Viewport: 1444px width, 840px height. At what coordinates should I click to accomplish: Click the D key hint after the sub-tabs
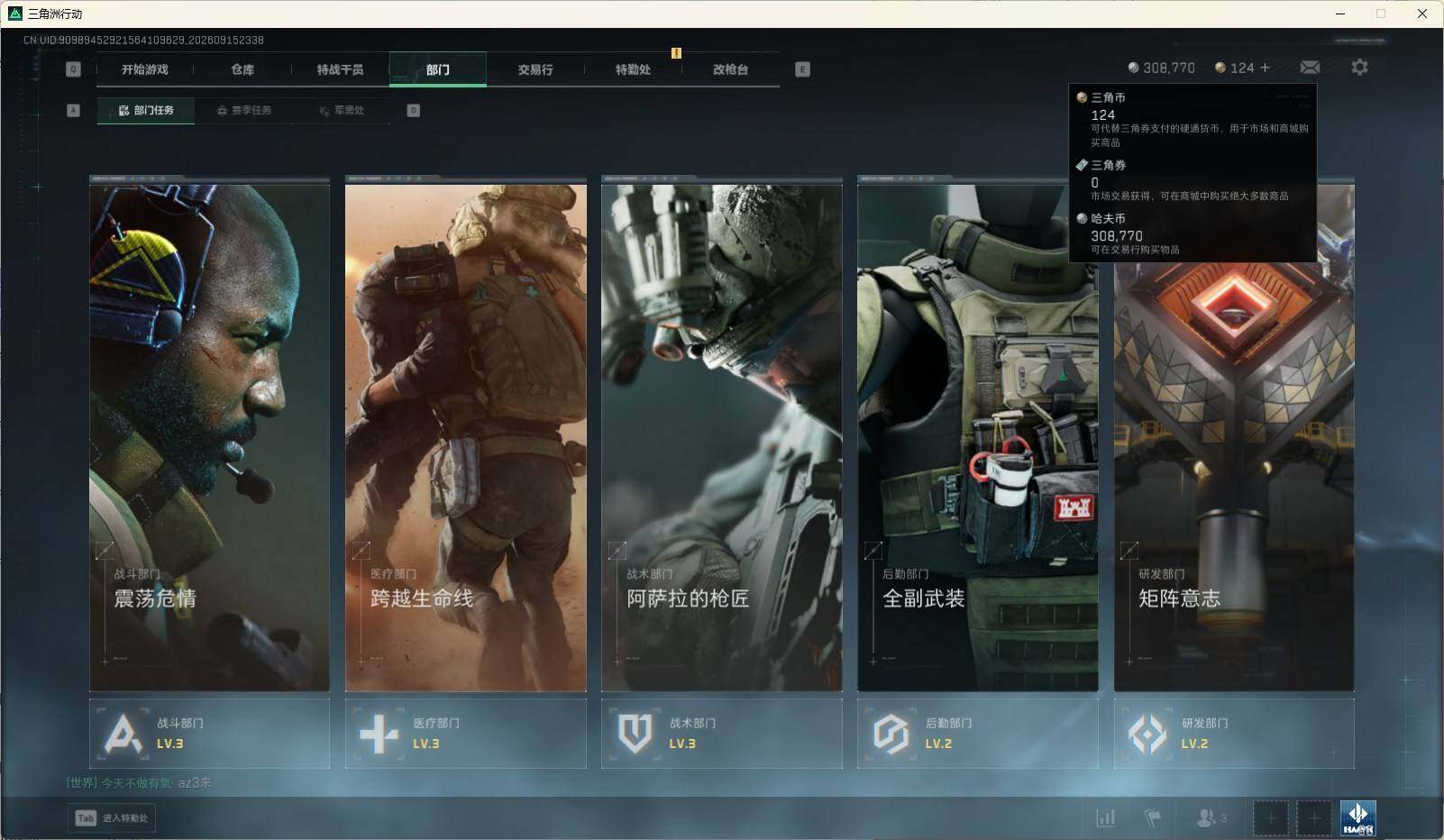[x=414, y=110]
